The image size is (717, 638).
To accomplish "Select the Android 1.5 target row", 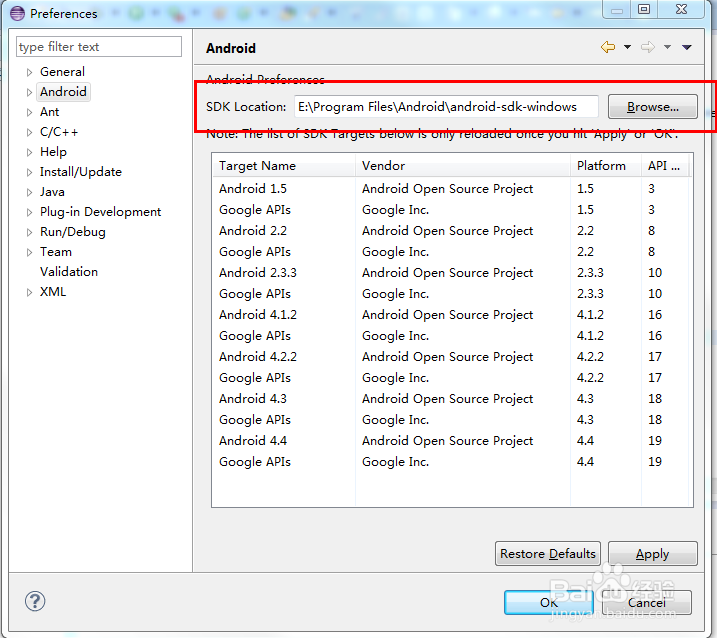I will point(450,188).
